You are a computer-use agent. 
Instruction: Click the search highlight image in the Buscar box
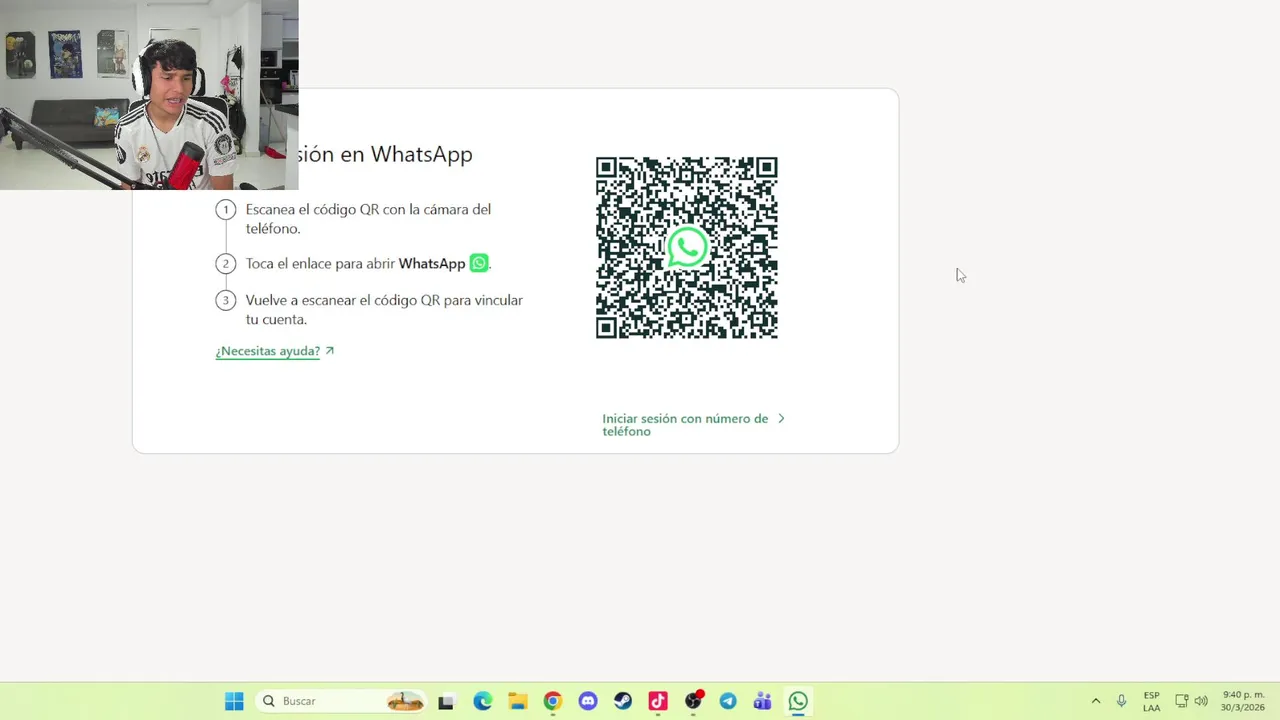pos(405,701)
